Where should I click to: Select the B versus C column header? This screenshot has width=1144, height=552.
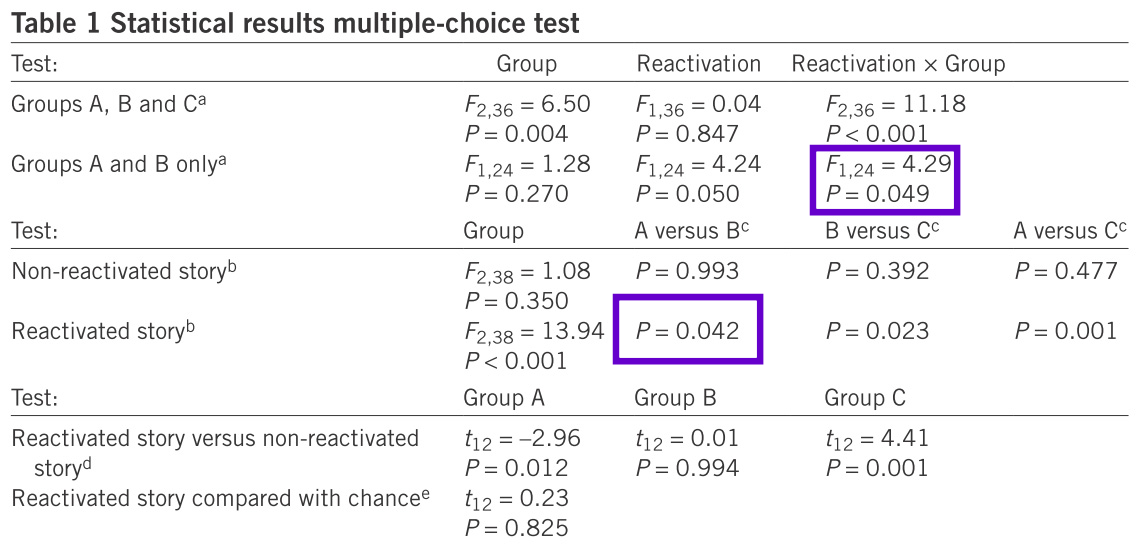882,231
